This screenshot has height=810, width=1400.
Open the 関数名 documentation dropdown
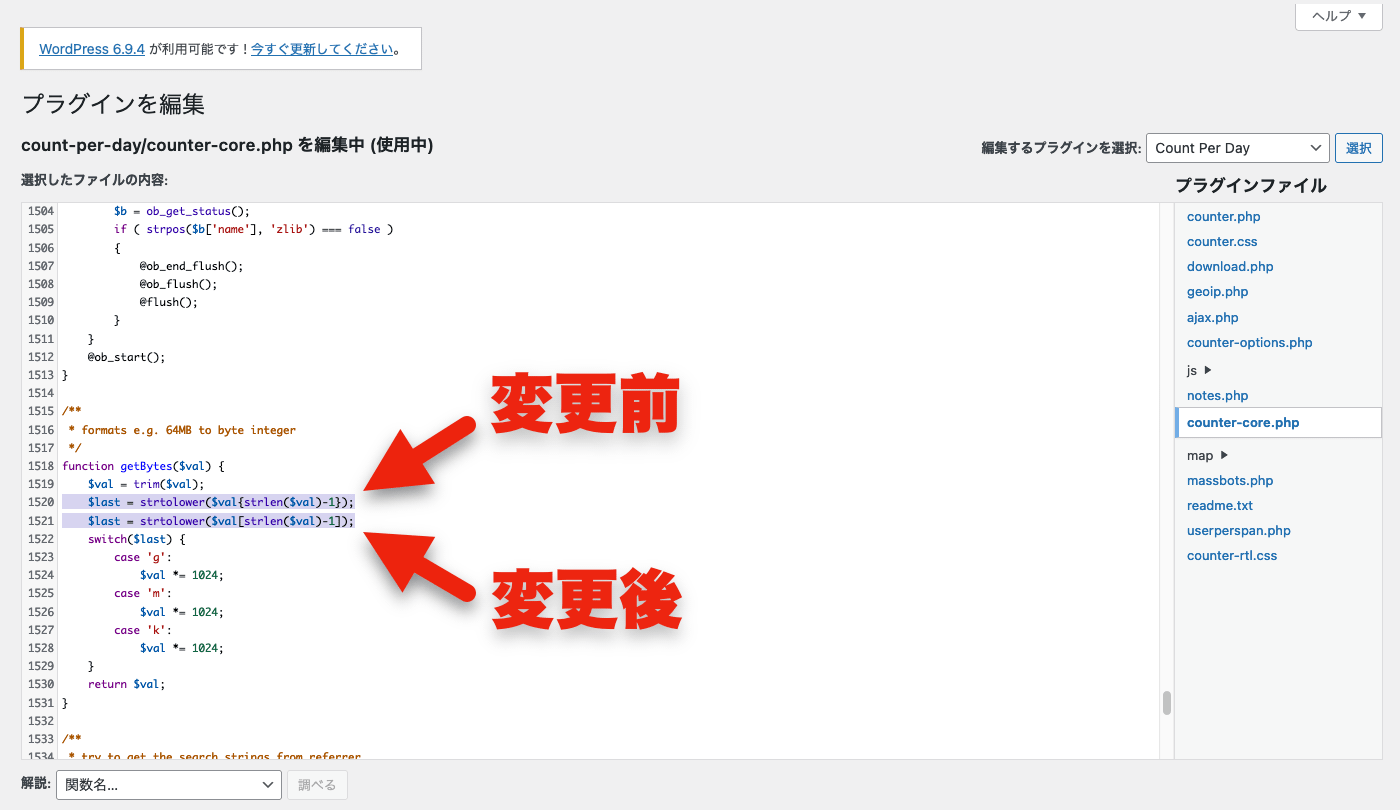pos(168,785)
